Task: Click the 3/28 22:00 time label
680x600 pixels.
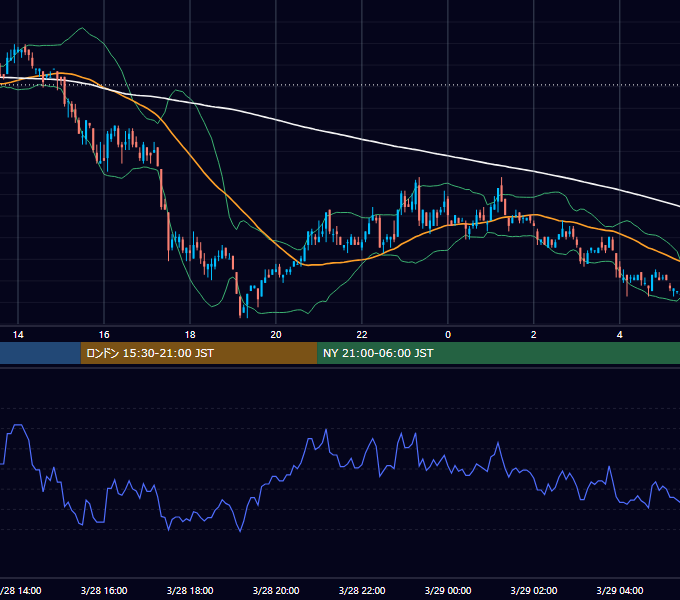Action: [362, 590]
